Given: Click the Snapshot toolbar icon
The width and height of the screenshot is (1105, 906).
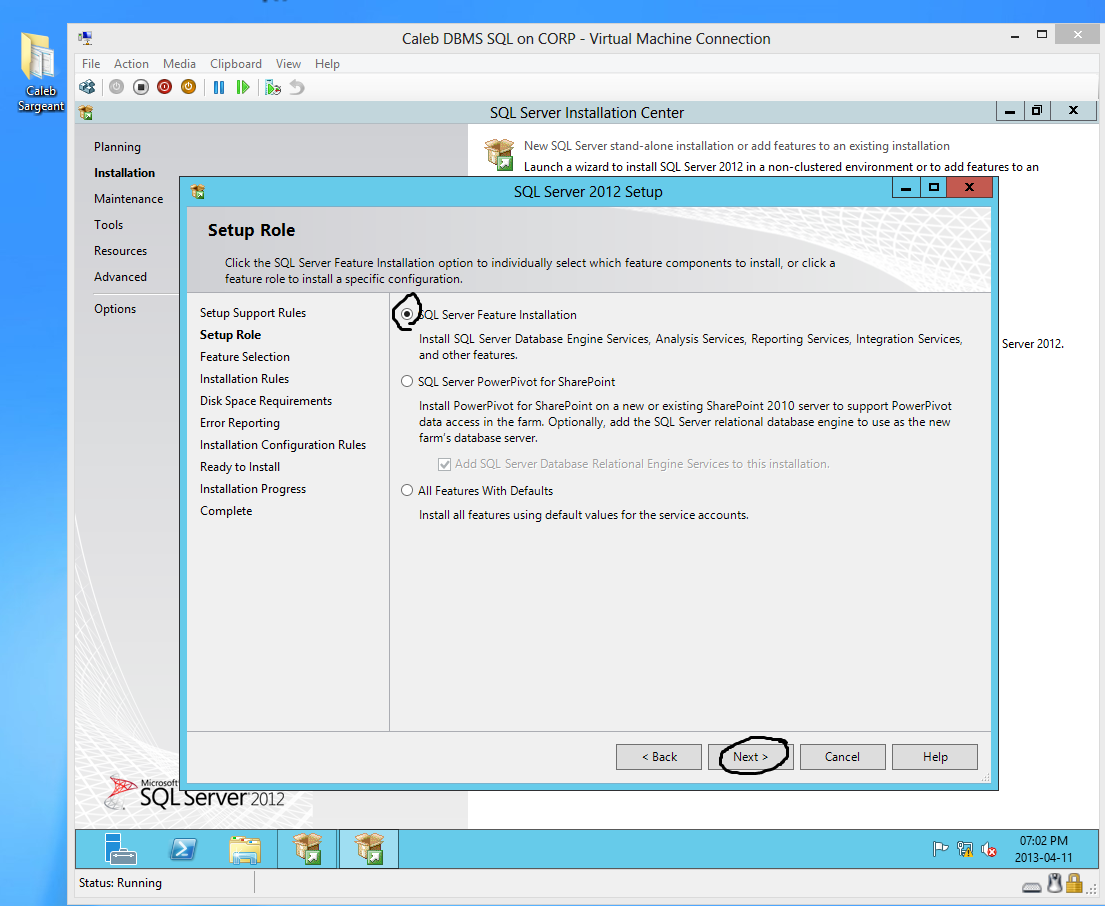Looking at the screenshot, I should pos(273,87).
